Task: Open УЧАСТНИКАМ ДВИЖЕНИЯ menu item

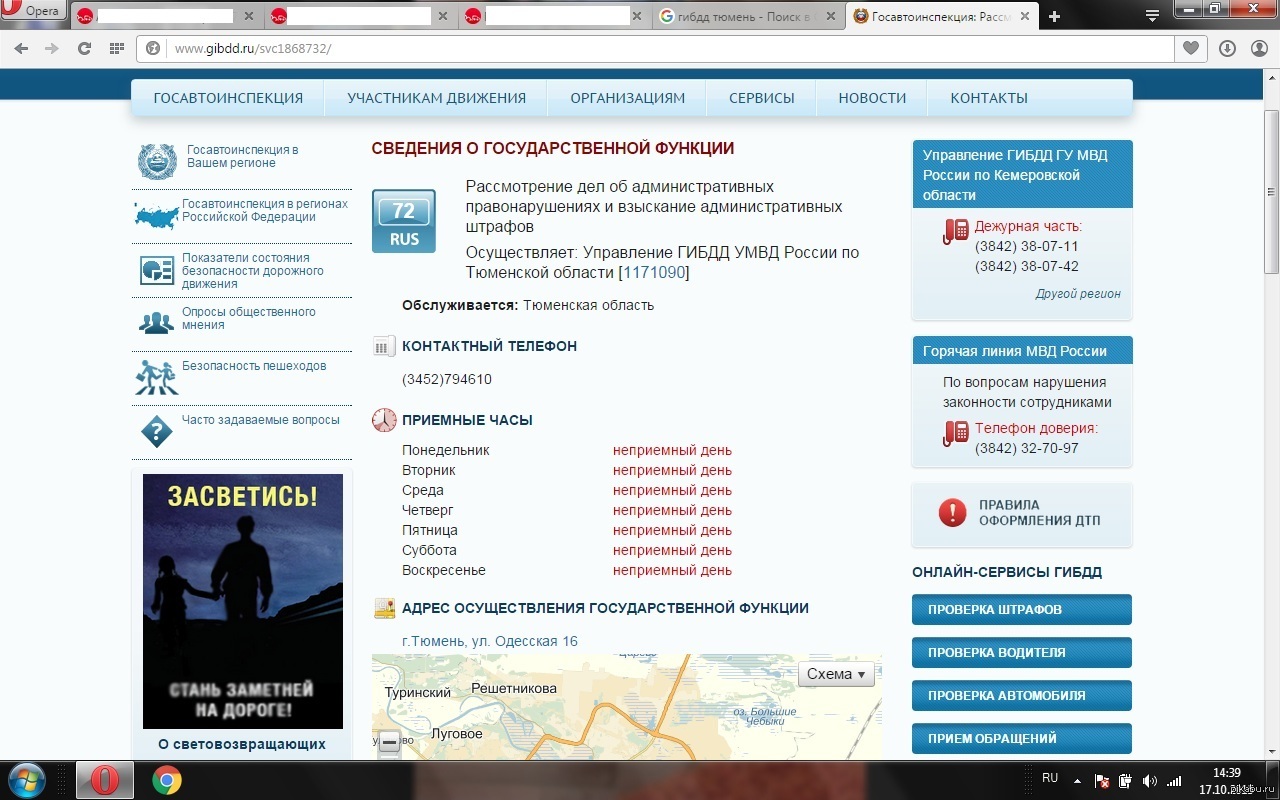Action: [436, 98]
